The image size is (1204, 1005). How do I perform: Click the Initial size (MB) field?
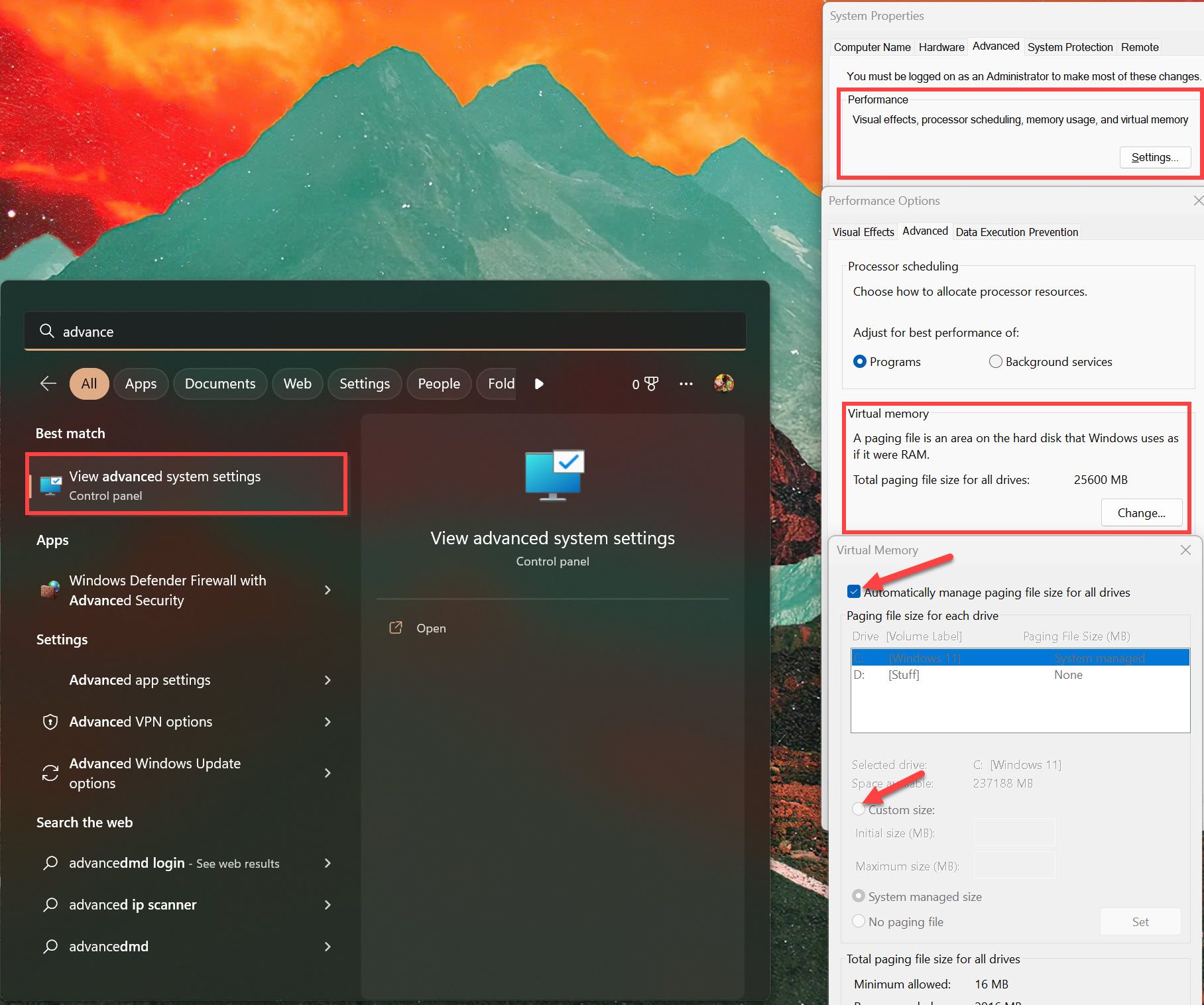pyautogui.click(x=1014, y=833)
